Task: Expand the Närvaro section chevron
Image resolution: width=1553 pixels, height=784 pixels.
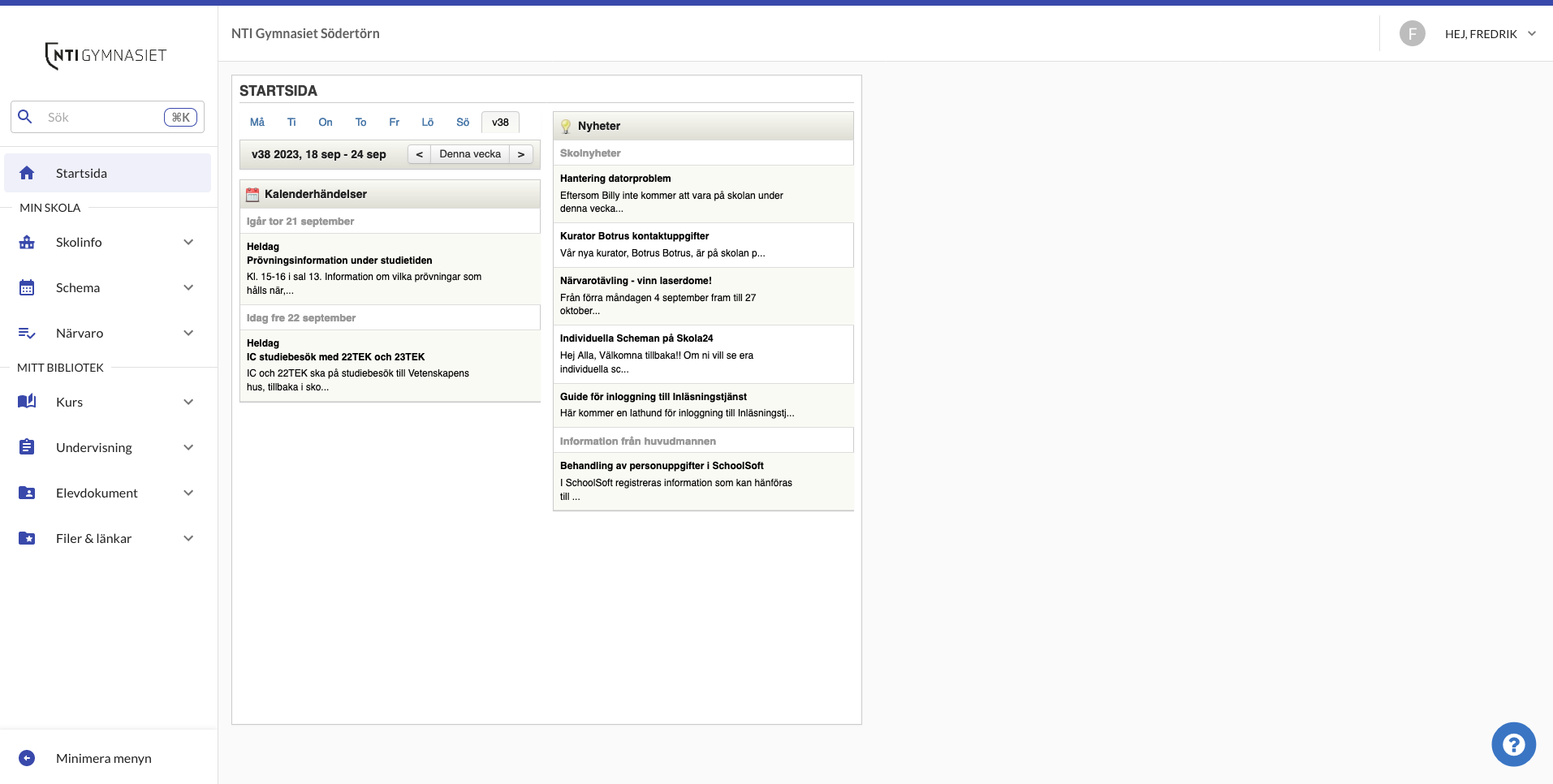Action: (188, 332)
